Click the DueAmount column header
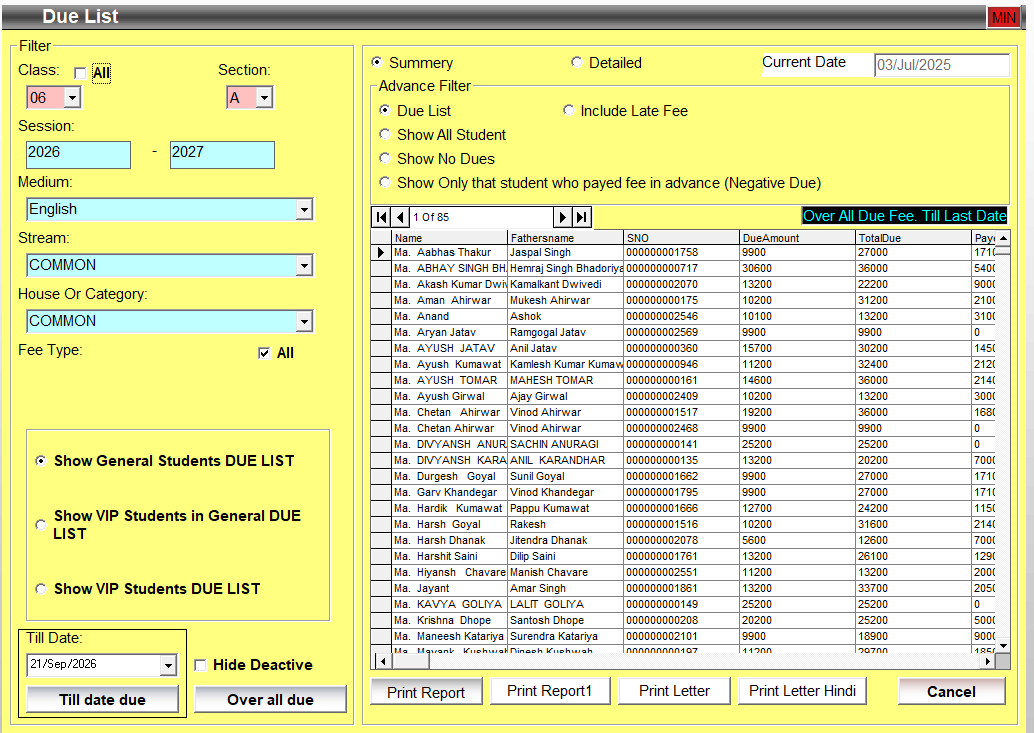This screenshot has height=733, width=1034. pyautogui.click(x=797, y=237)
